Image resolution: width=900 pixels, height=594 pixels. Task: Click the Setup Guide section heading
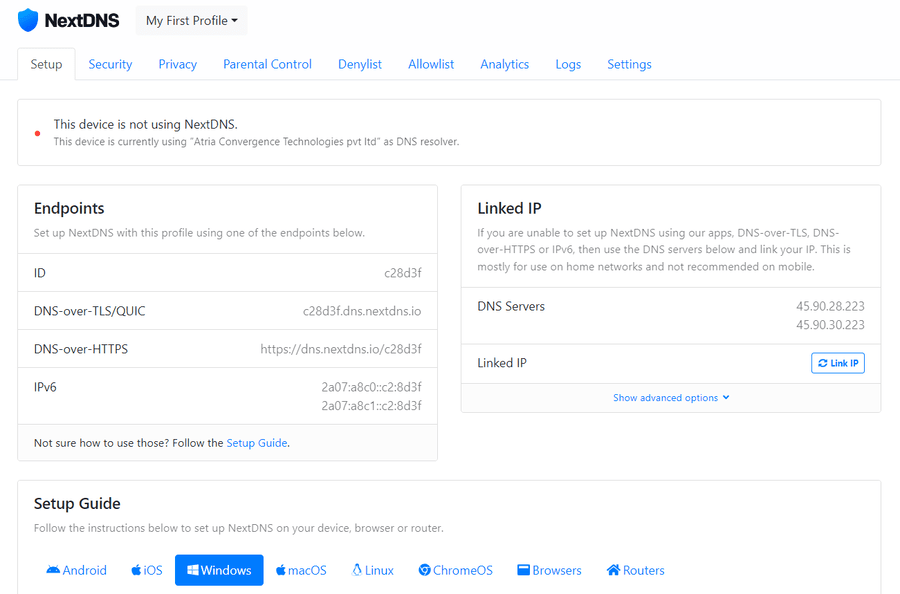(x=77, y=504)
